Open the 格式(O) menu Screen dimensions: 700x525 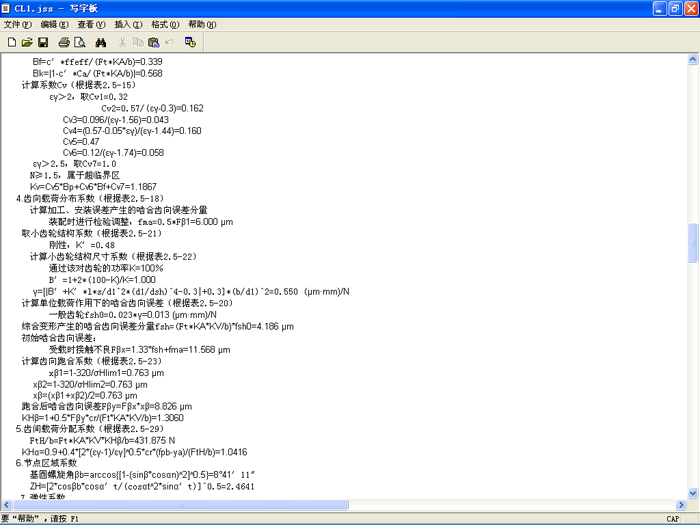[164, 24]
